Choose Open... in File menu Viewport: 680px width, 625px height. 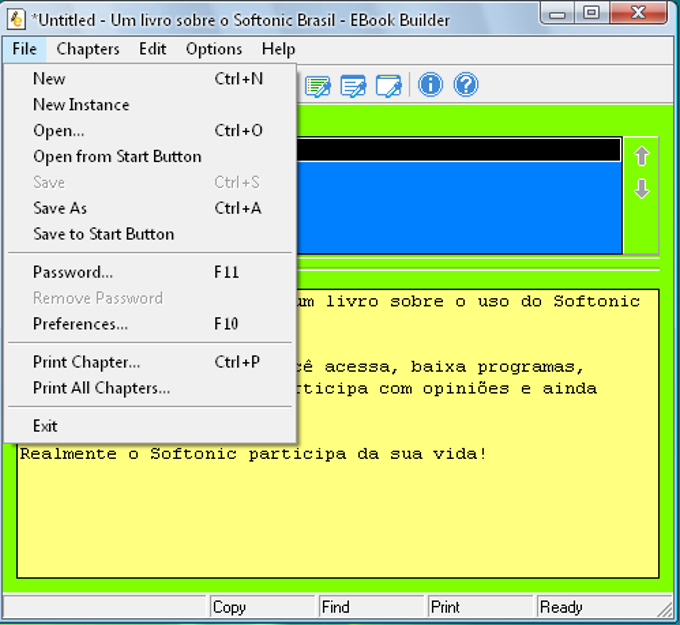tap(150, 131)
